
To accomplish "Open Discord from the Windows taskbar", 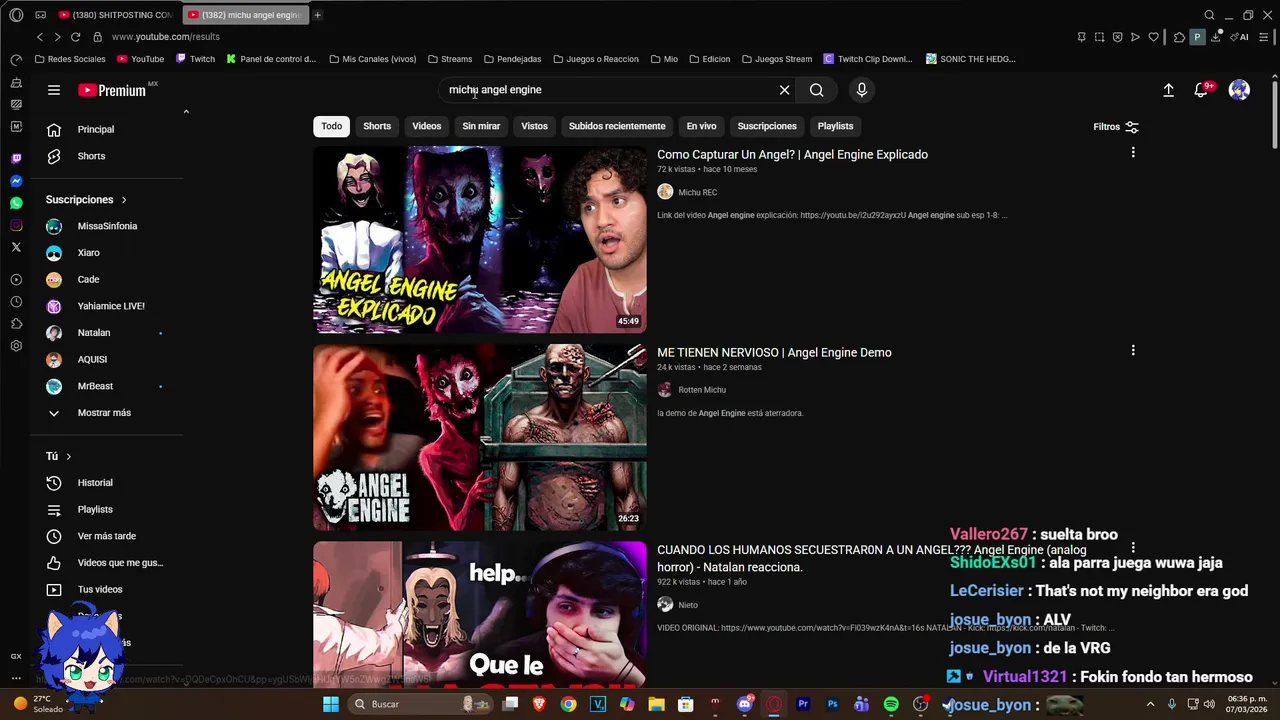I will point(745,704).
